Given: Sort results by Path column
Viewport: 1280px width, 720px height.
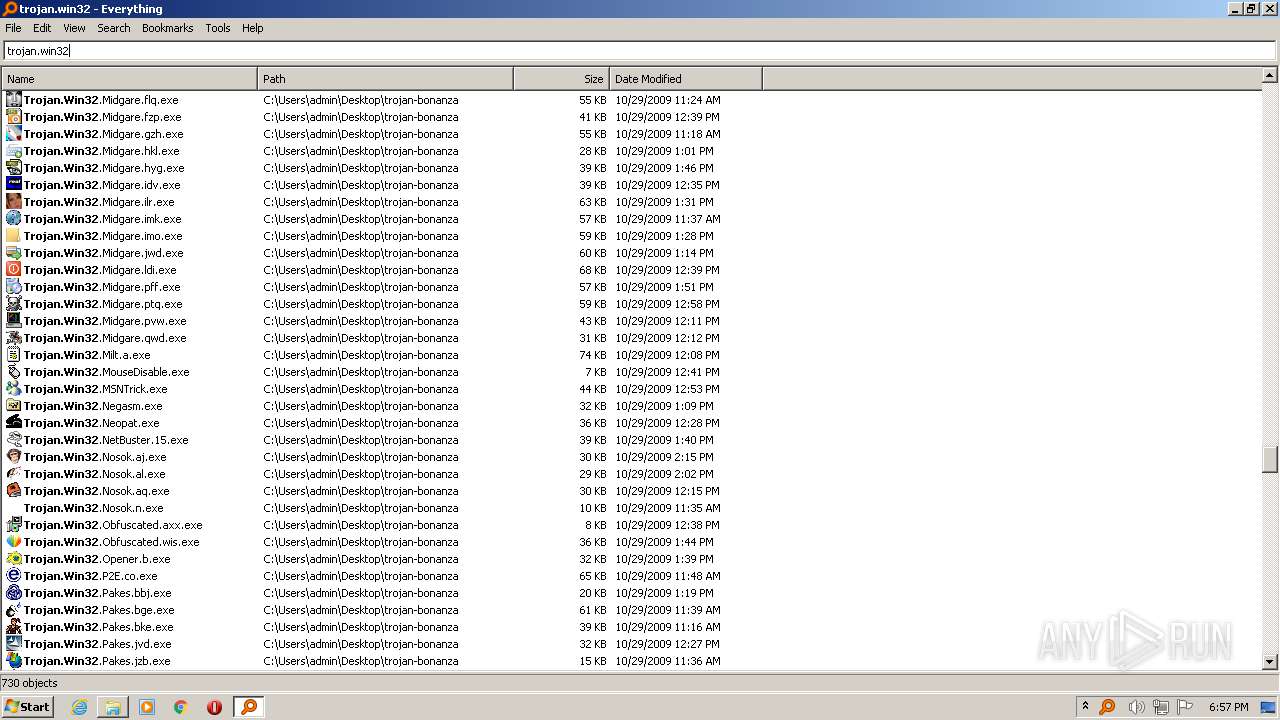Looking at the screenshot, I should (385, 79).
